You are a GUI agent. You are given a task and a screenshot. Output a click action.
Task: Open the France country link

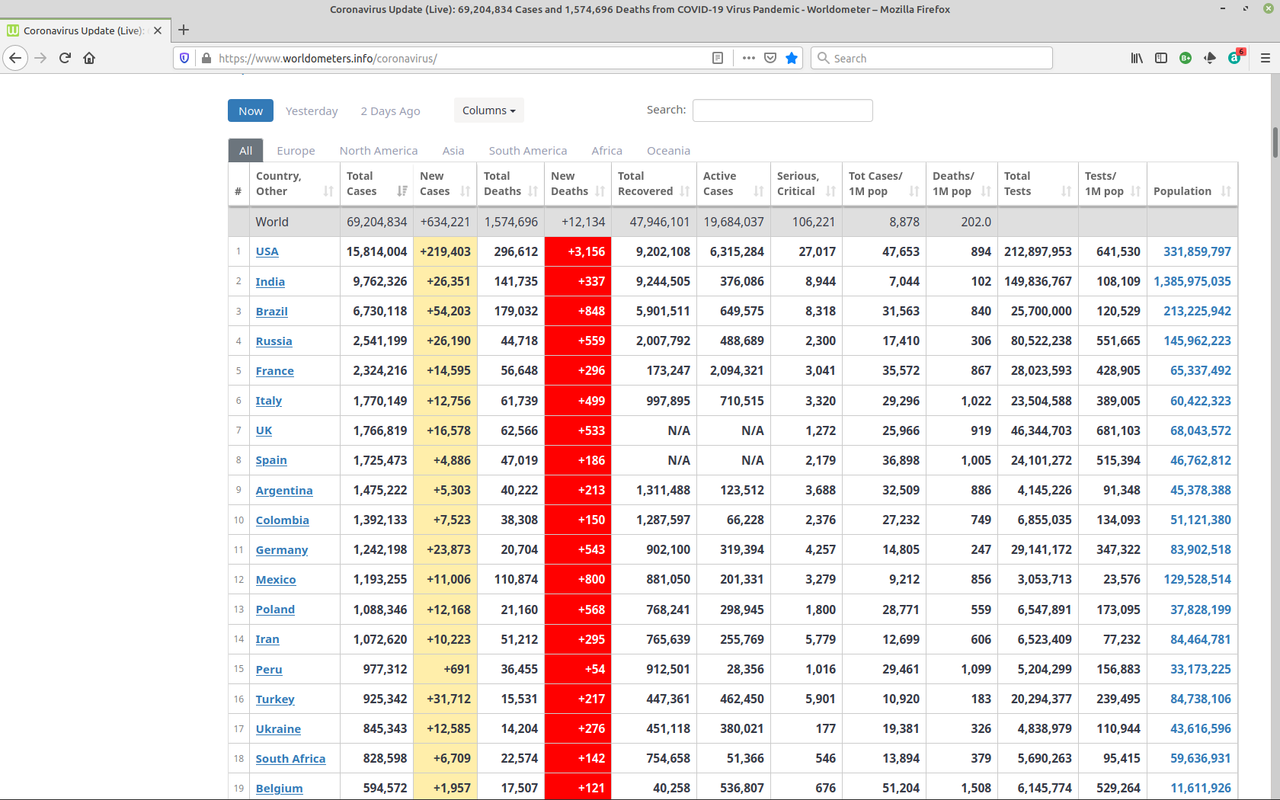275,371
